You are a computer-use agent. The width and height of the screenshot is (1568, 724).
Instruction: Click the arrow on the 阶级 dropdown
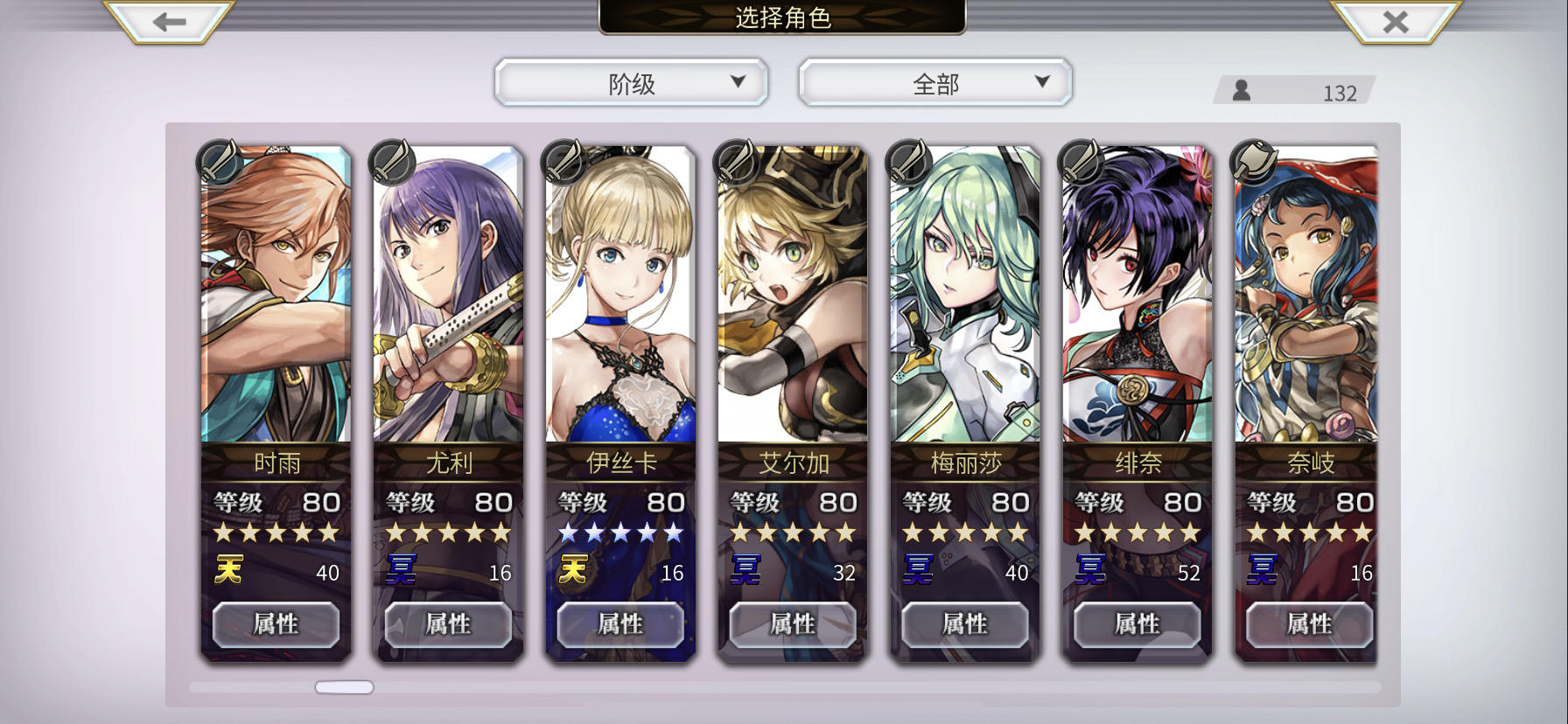[738, 82]
